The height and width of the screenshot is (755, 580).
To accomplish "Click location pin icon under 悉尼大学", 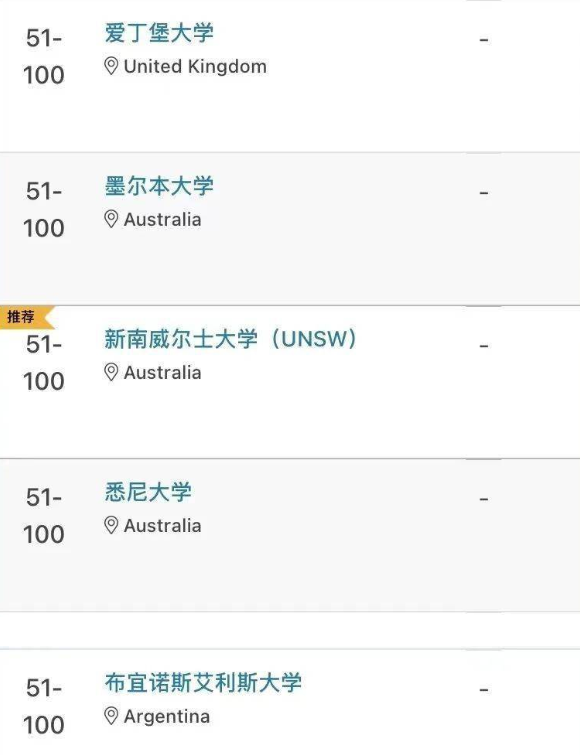I will pos(111,526).
